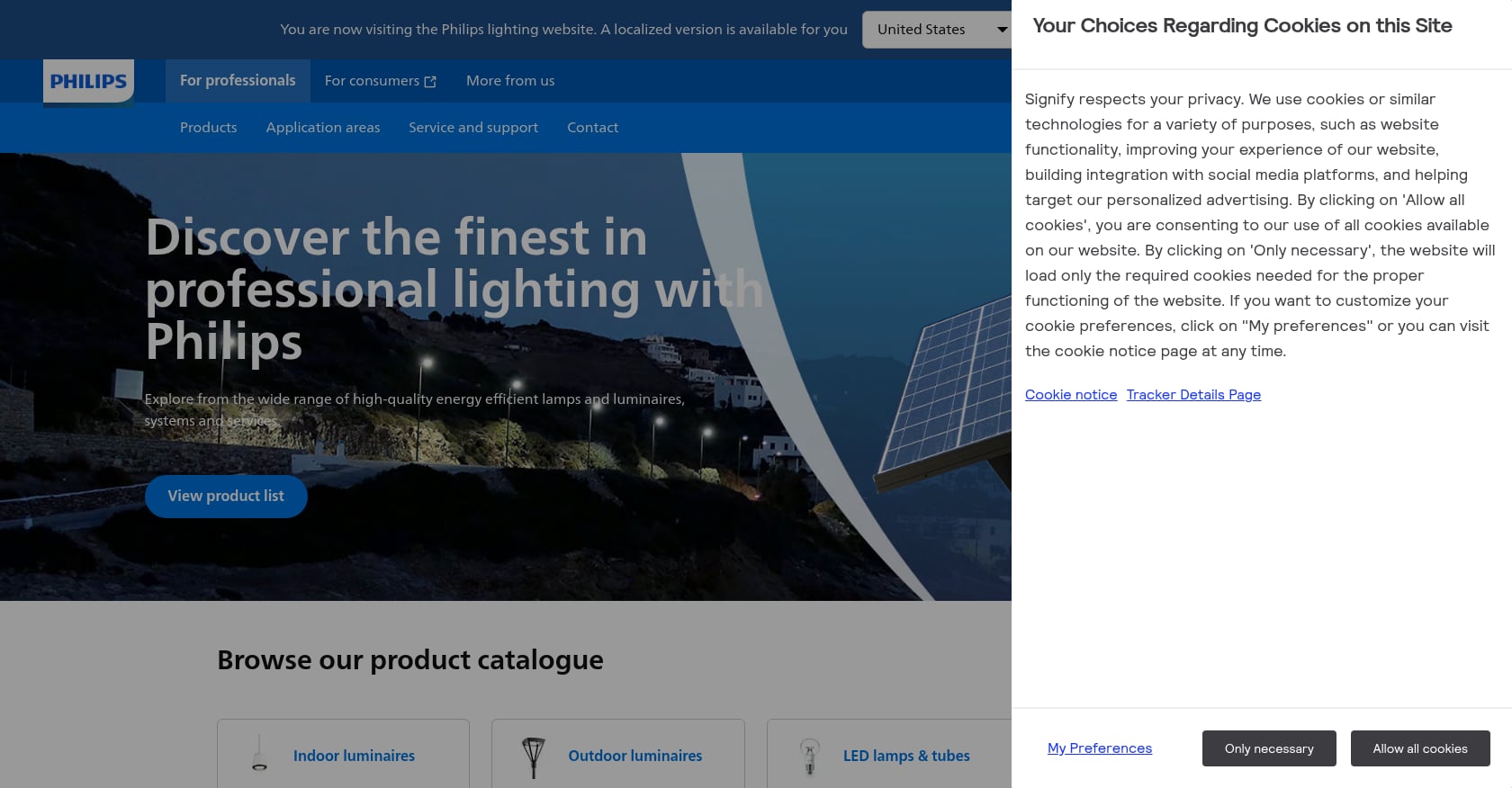Click the Only necessary button

click(1269, 748)
